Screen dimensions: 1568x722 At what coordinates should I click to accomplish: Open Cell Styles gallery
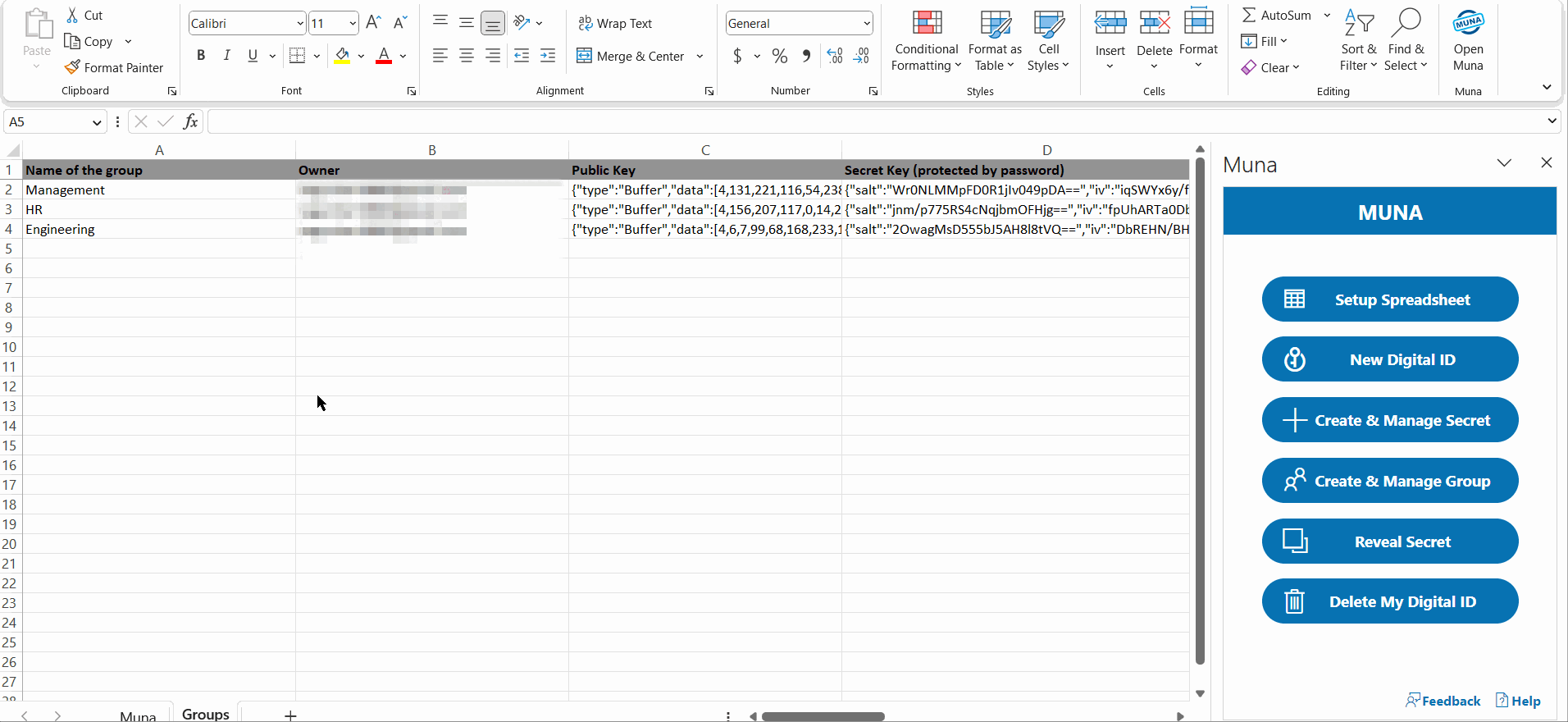(x=1049, y=41)
